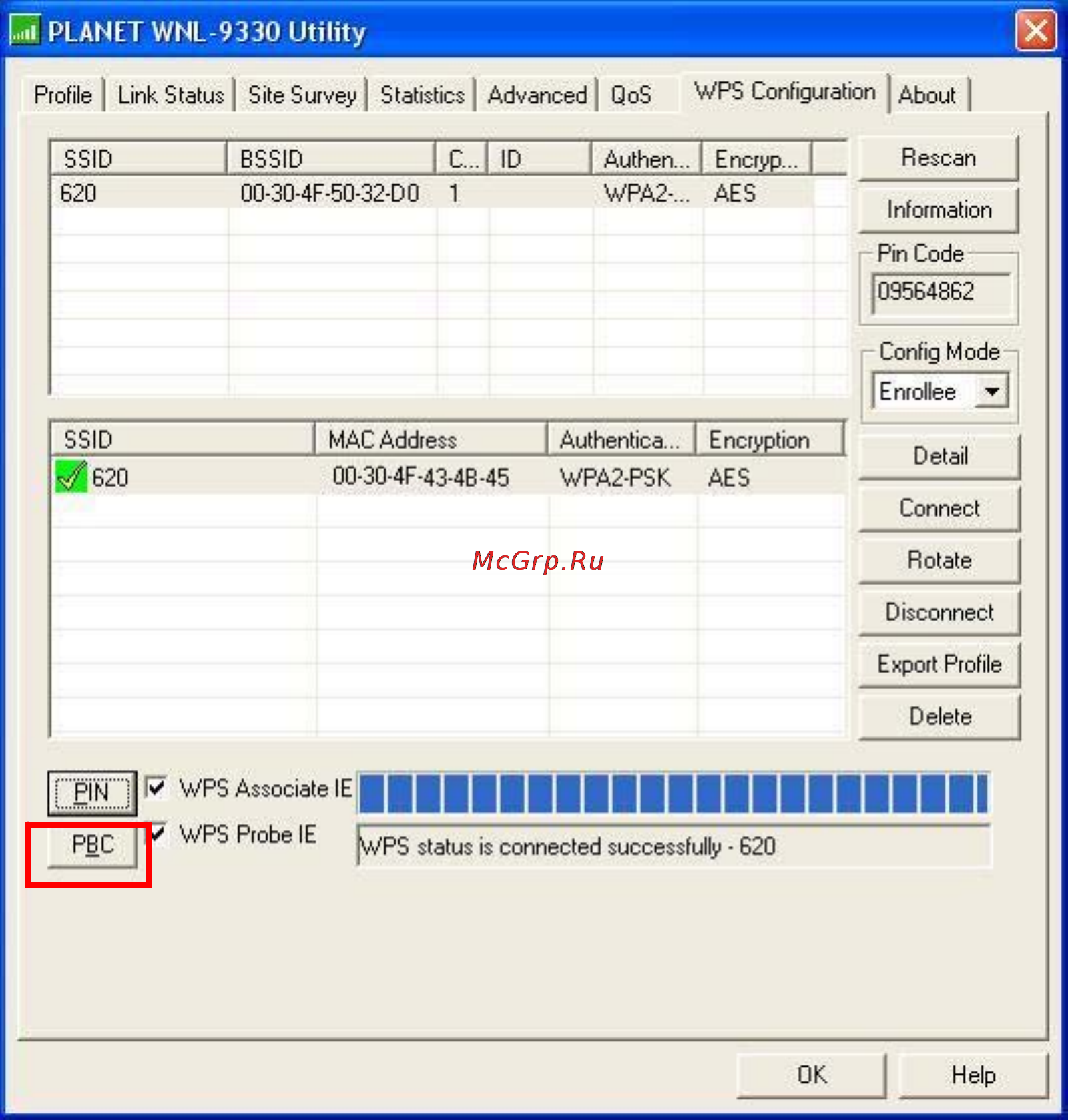Select the WPS Configuration tab

pyautogui.click(x=785, y=92)
